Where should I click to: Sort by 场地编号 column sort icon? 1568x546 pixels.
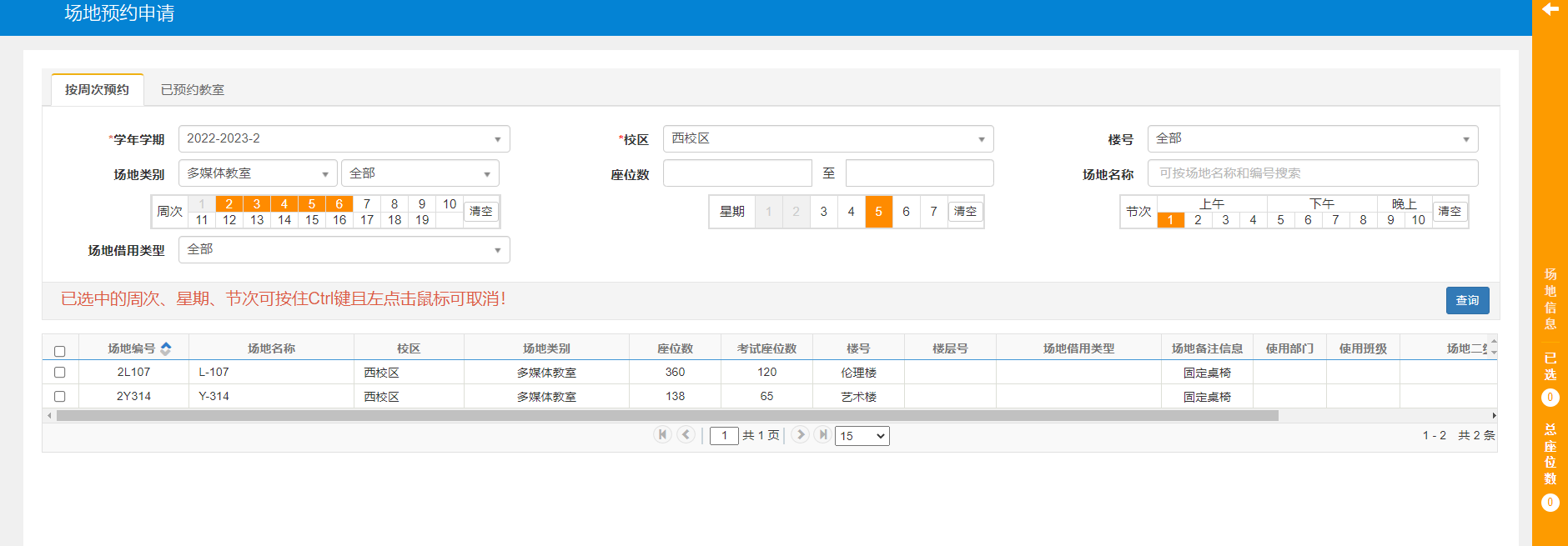click(166, 348)
